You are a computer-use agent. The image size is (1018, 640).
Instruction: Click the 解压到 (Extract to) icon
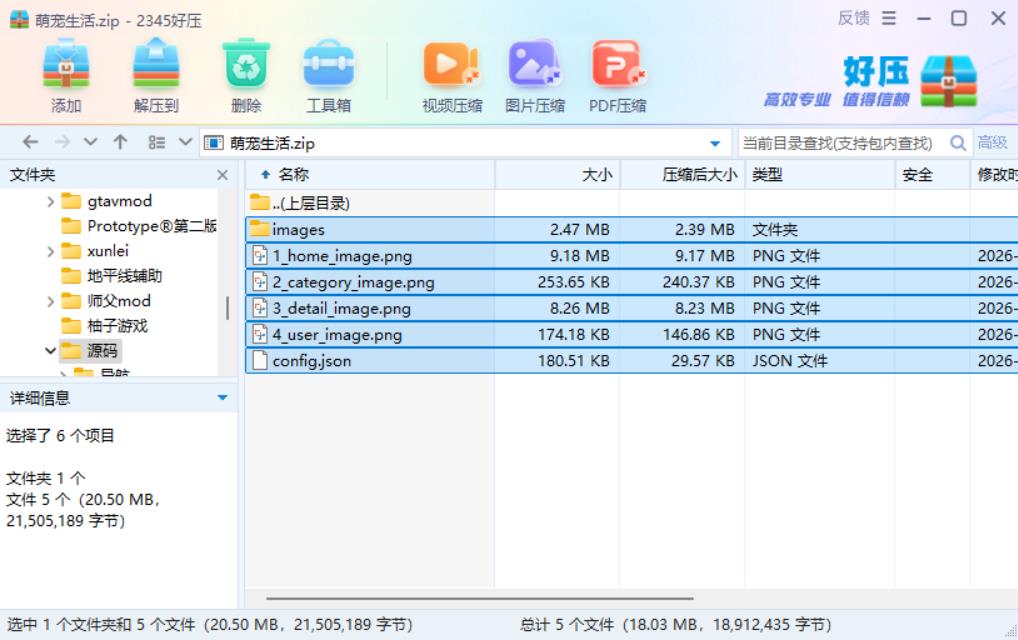pyautogui.click(x=156, y=66)
